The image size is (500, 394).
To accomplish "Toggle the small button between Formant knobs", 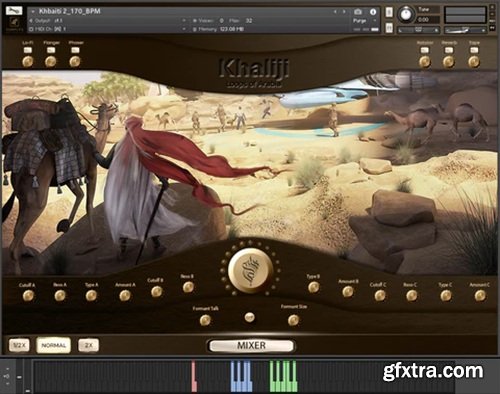I will click(249, 317).
